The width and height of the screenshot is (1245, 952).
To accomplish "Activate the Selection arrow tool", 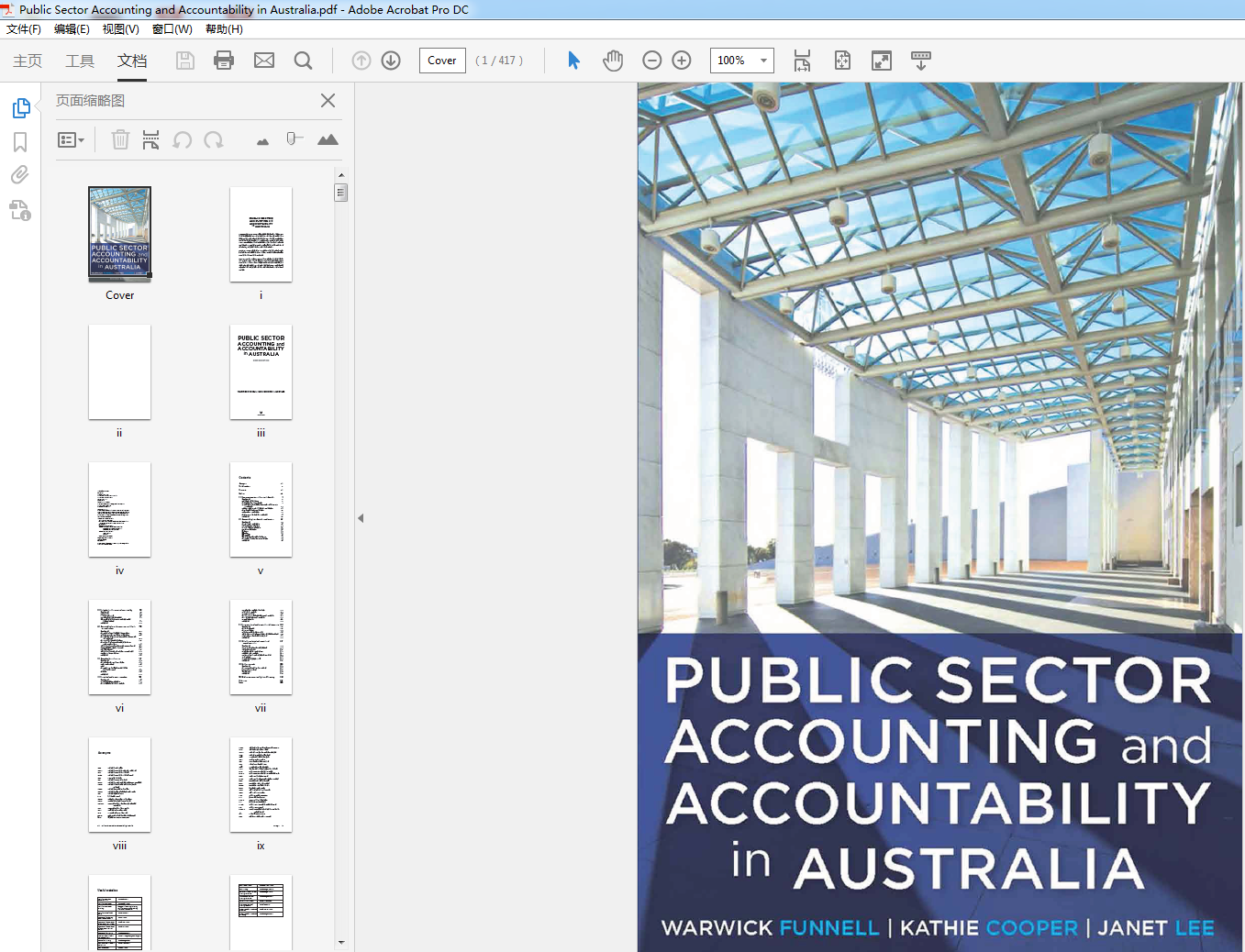I will [573, 61].
